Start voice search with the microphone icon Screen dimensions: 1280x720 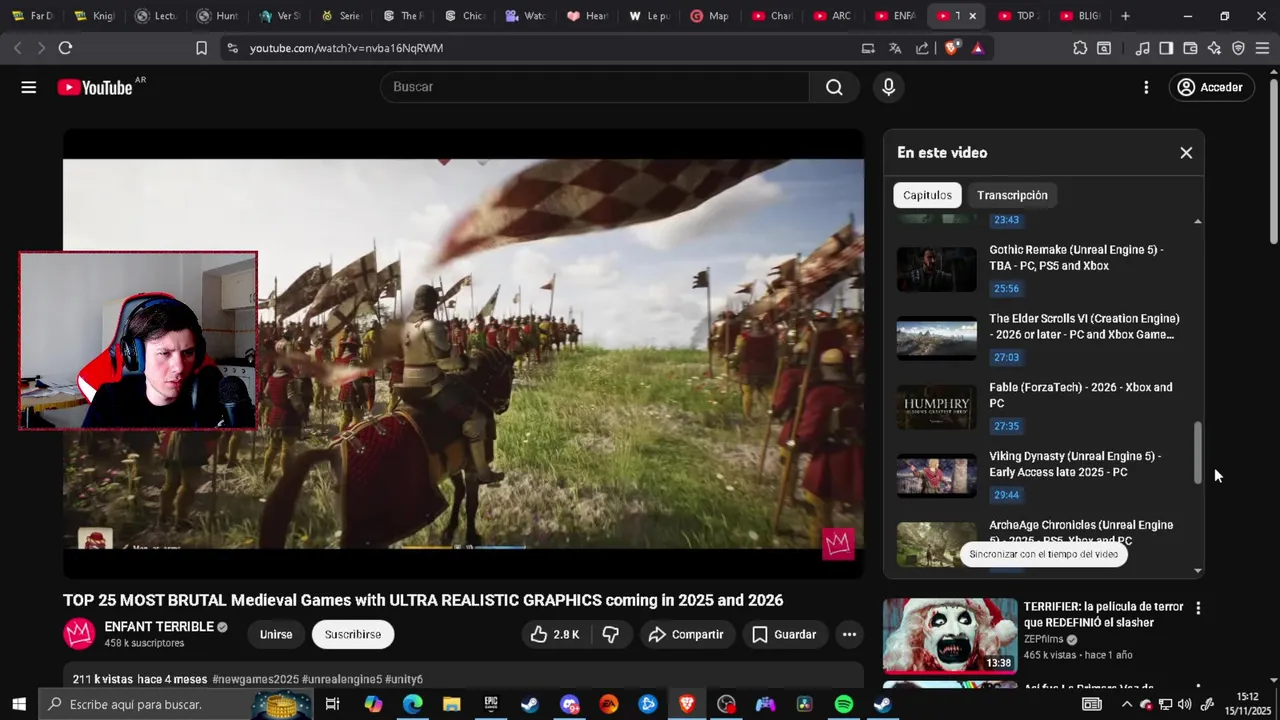point(888,87)
